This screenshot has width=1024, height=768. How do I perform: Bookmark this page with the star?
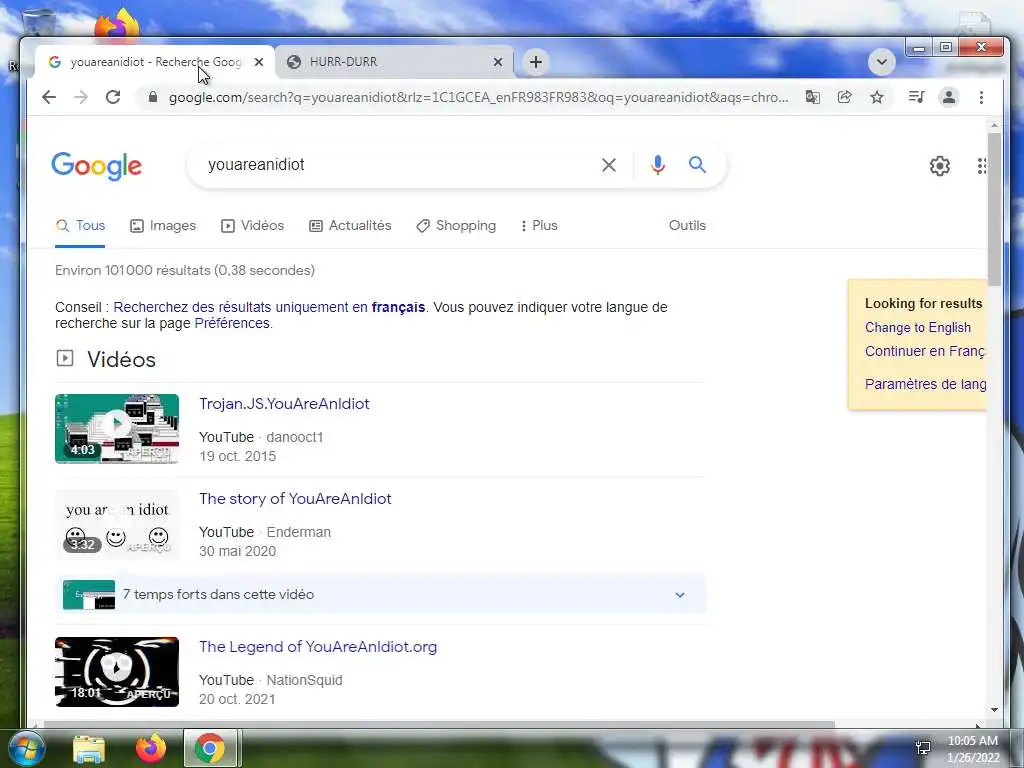pyautogui.click(x=876, y=97)
